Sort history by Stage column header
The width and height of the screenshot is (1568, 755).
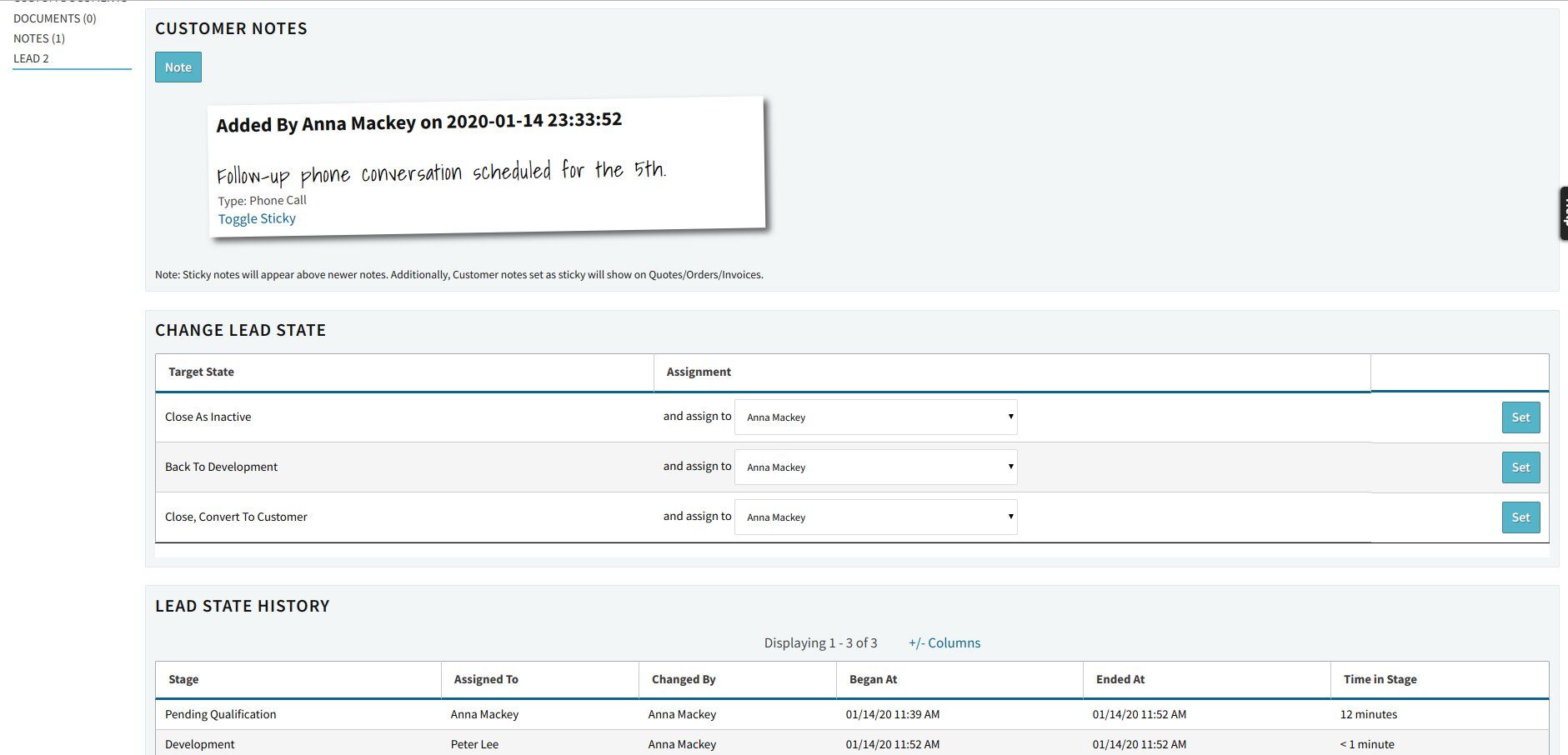coord(183,679)
